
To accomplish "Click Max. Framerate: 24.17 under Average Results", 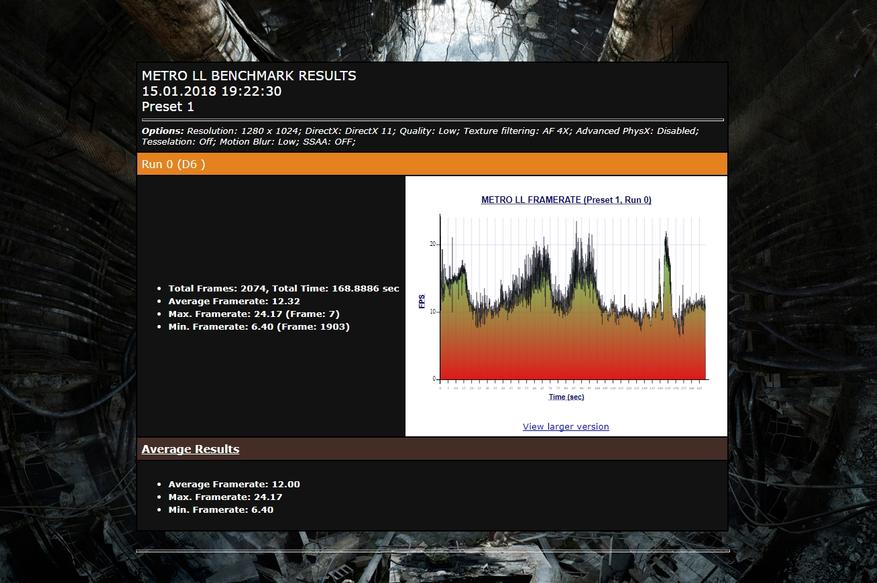I will (225, 497).
